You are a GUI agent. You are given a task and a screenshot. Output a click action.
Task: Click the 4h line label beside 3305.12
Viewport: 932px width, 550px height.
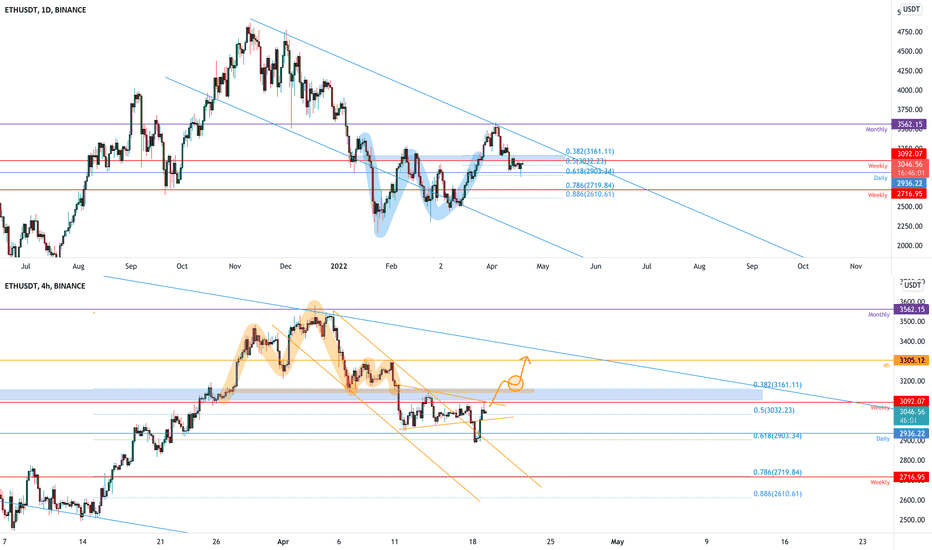click(x=886, y=365)
